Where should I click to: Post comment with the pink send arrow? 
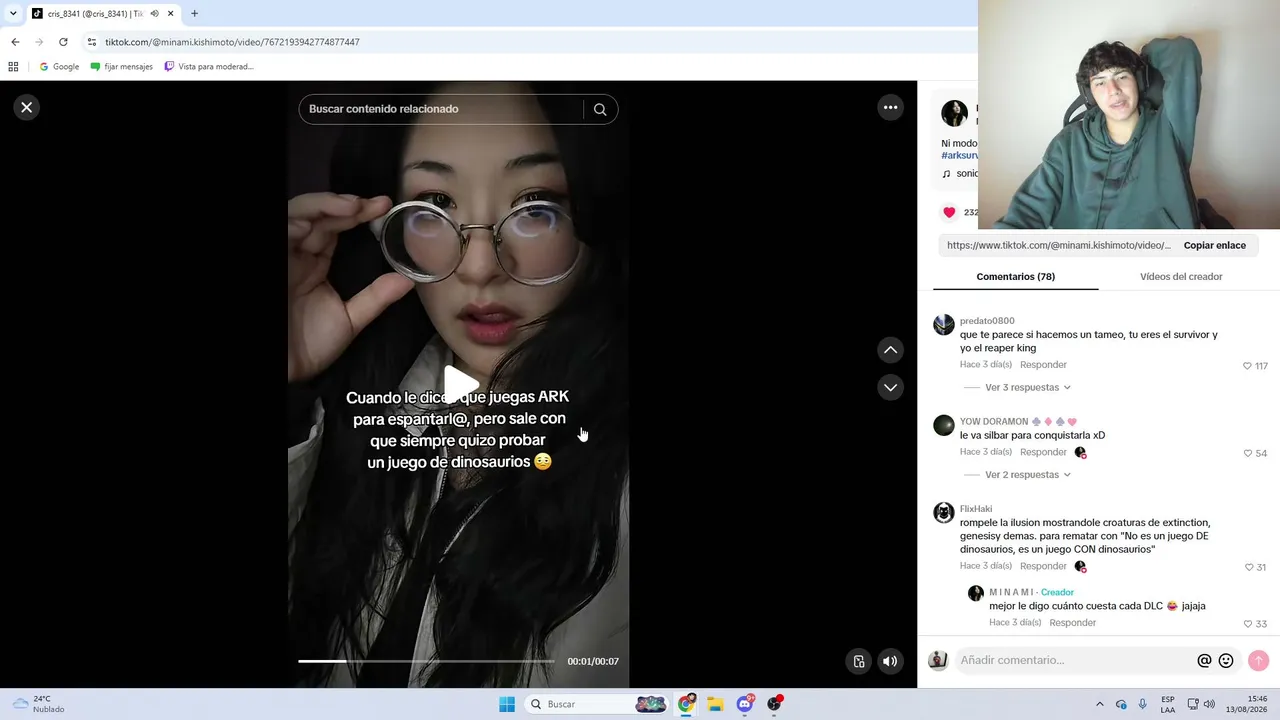(1258, 661)
